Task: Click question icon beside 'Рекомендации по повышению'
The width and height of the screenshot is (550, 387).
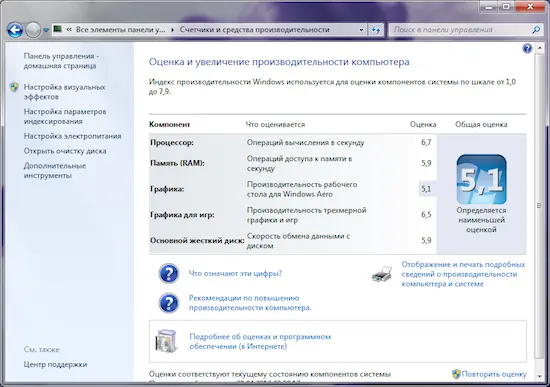Action: pos(169,303)
